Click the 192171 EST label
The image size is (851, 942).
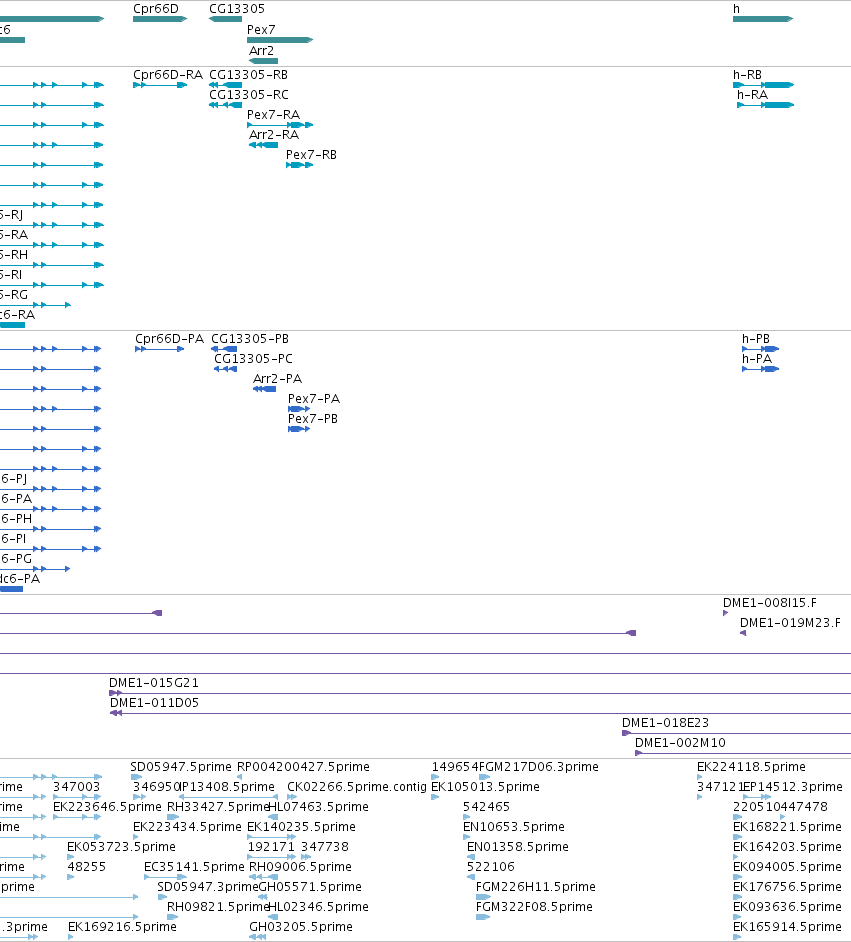271,846
